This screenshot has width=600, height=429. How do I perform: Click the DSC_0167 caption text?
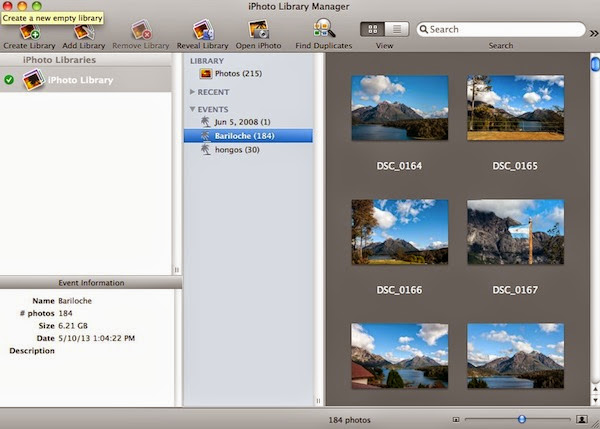[x=515, y=290]
